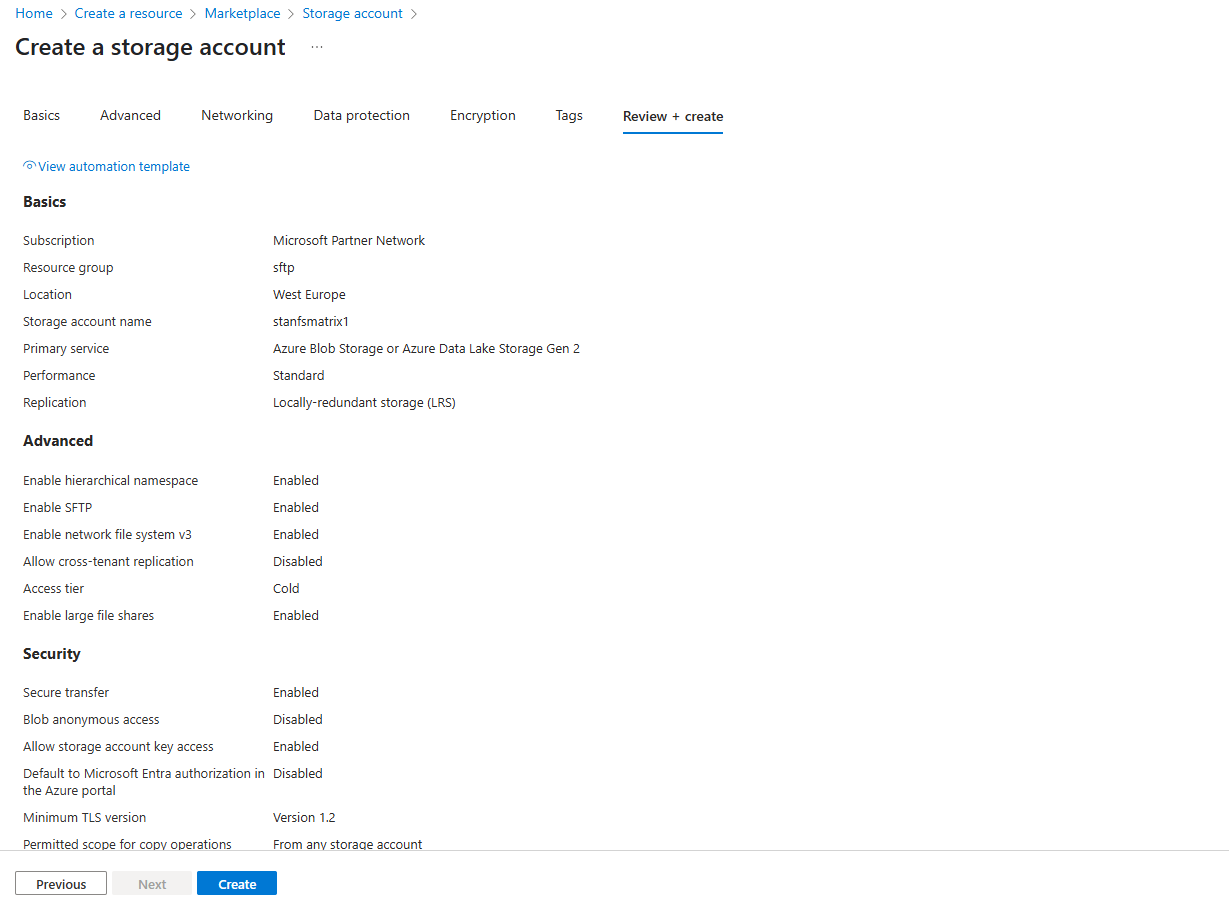Click the storage account name stanfsmatrix1
This screenshot has width=1229, height=900.
click(x=311, y=321)
